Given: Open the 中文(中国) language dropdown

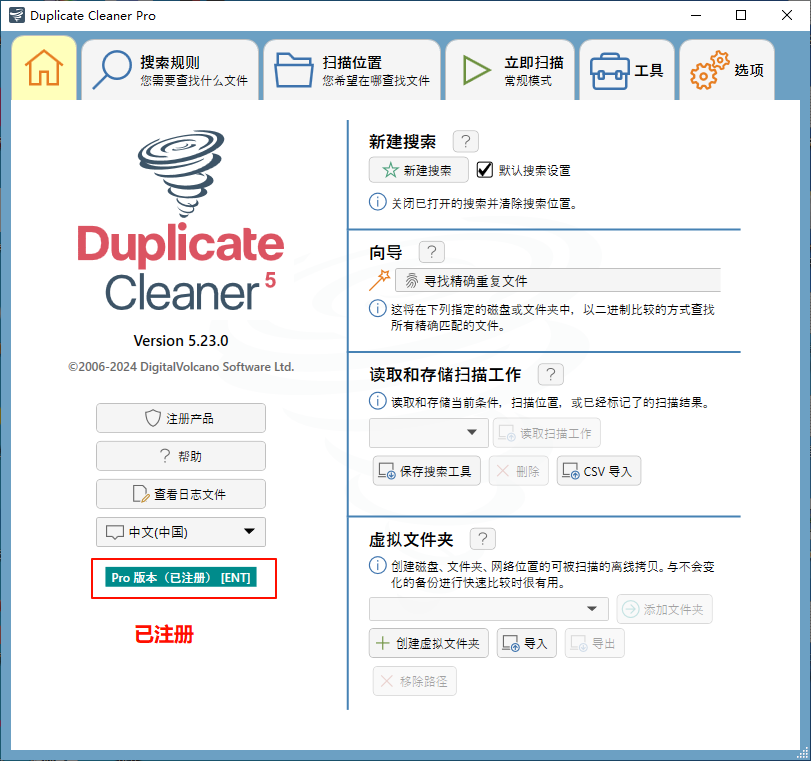Looking at the screenshot, I should 181,532.
